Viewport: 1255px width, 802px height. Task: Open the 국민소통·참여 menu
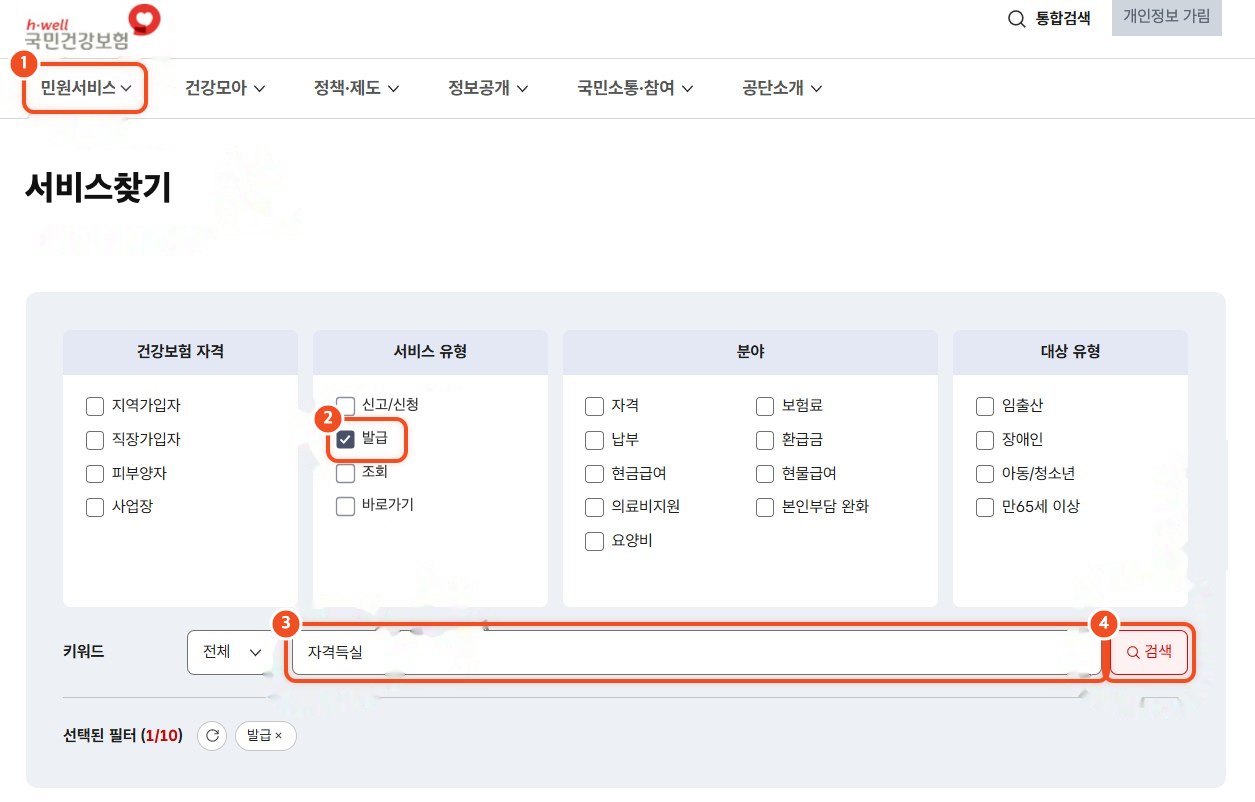coord(635,88)
